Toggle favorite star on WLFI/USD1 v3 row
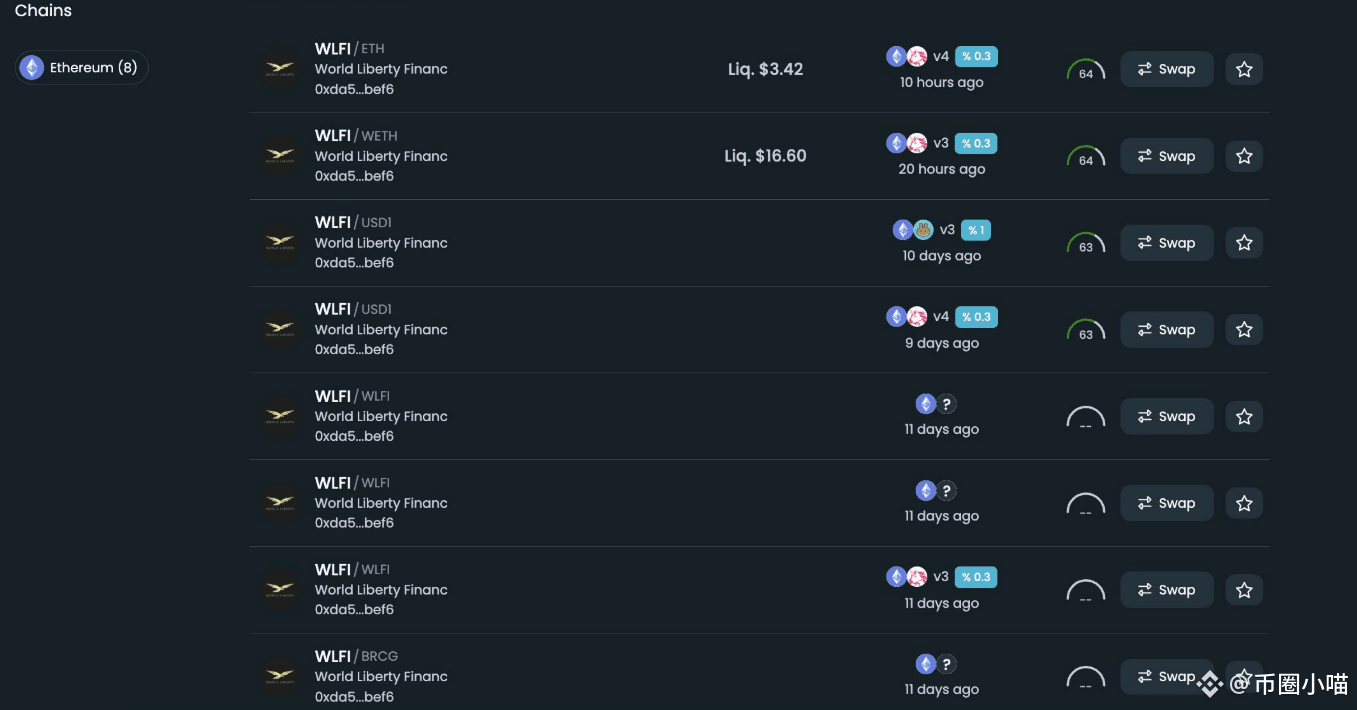This screenshot has height=710, width=1357. [1244, 243]
